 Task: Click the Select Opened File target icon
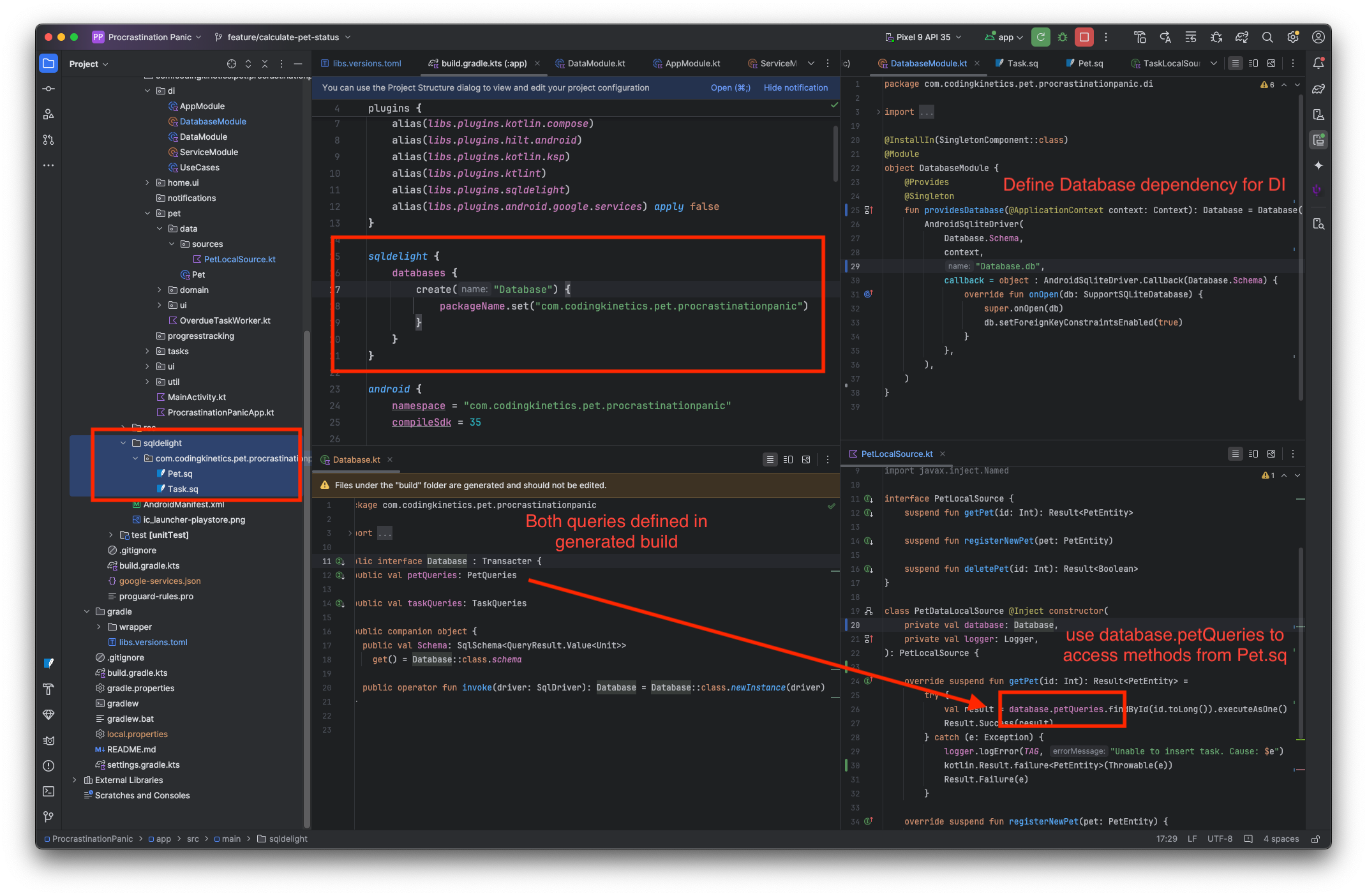(232, 64)
